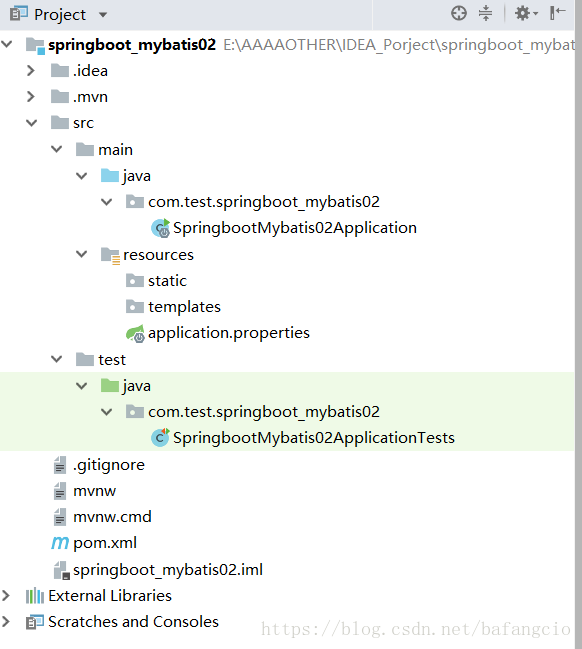Select the mvnw file
The width and height of the screenshot is (582, 649).
(94, 491)
